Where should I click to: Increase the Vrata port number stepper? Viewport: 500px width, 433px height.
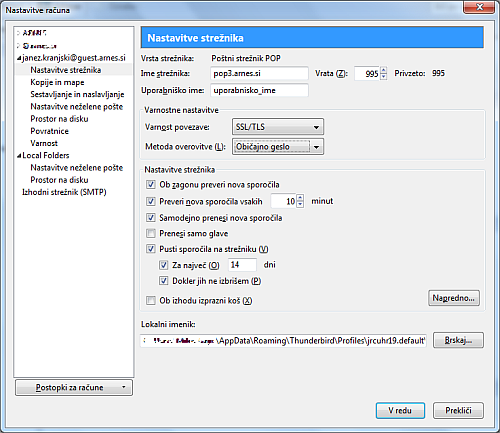coord(383,70)
